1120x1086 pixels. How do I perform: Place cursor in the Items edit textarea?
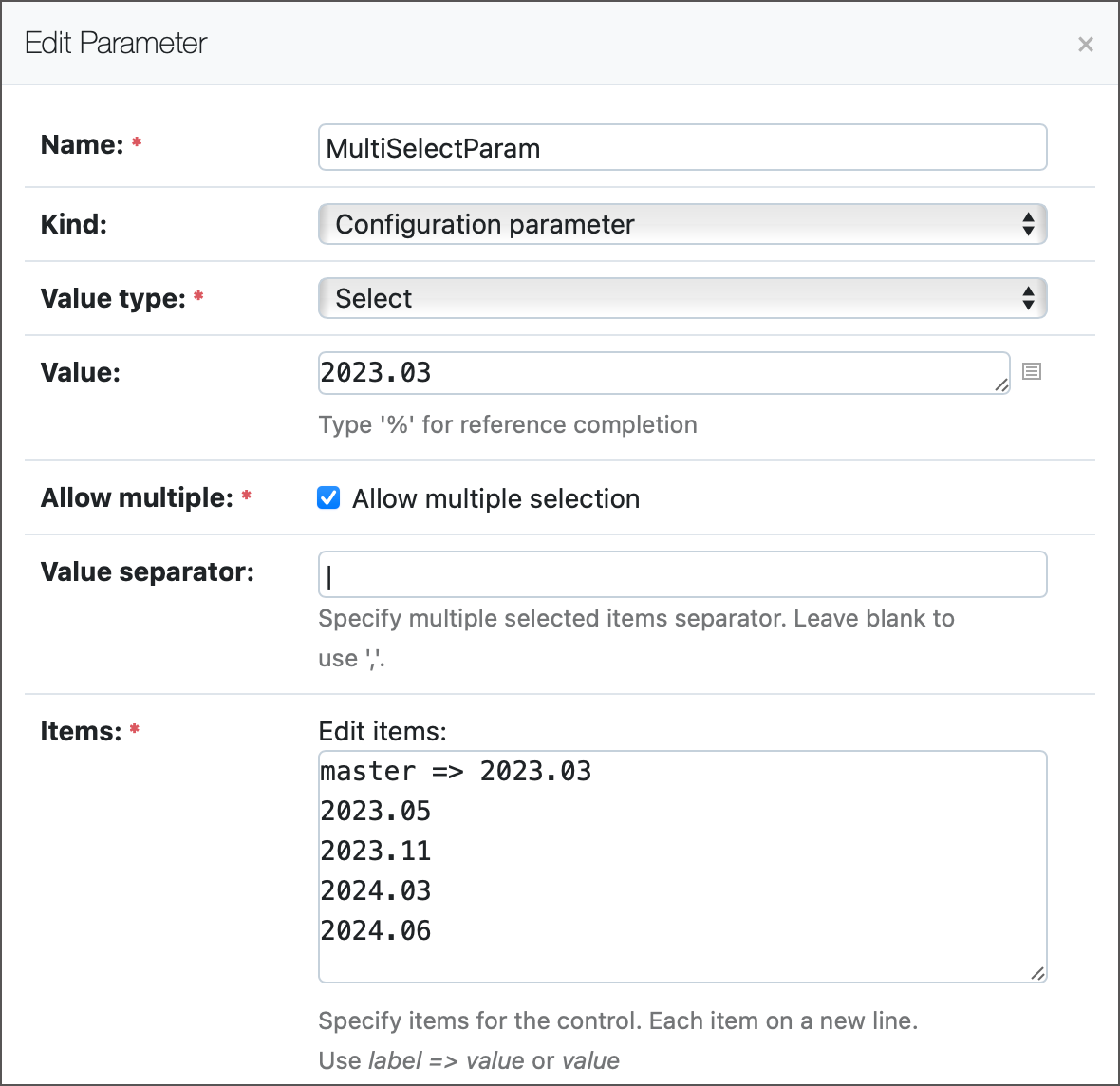pos(681,864)
